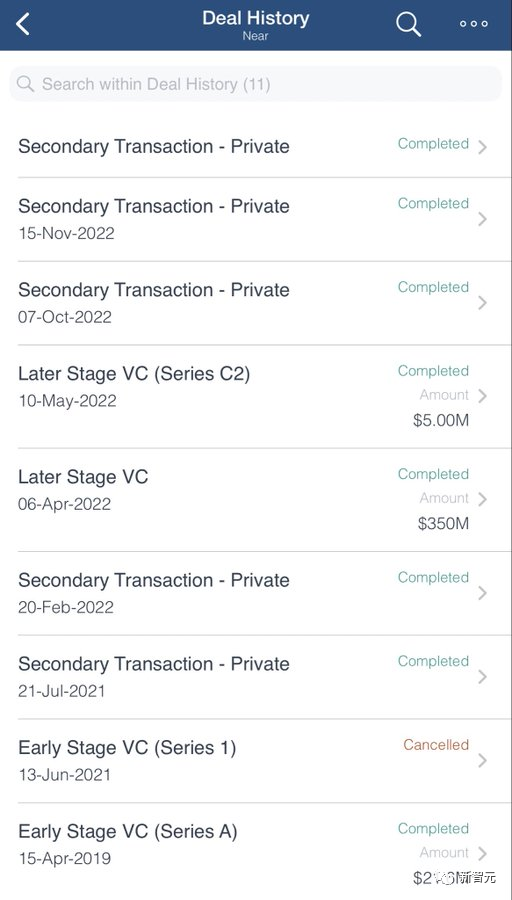Expand the 15-Nov-2022 deal chevron

tap(482, 219)
